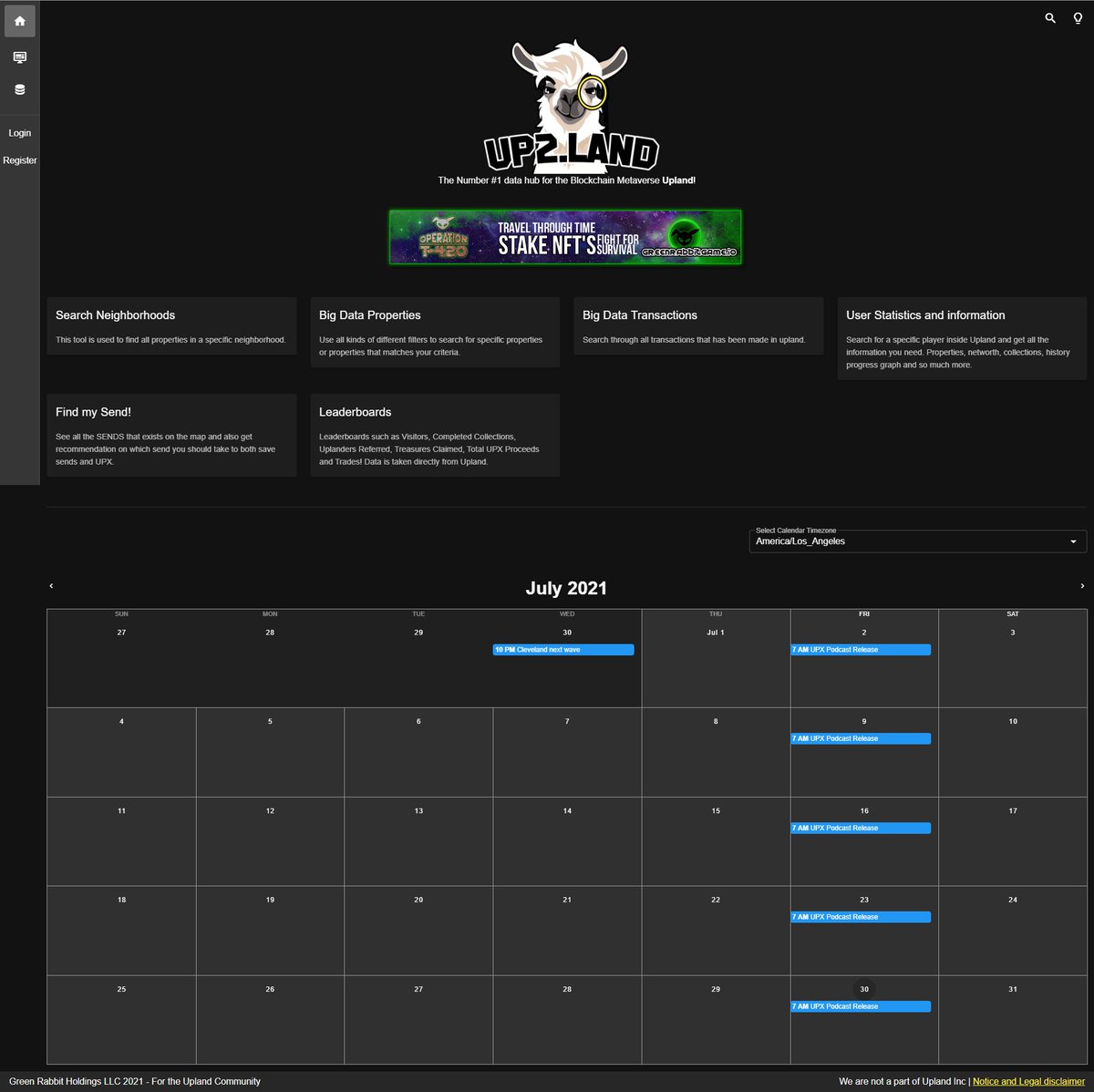Screen dimensions: 1094x1092
Task: Select day 10 in the calendar
Action: (1013, 721)
